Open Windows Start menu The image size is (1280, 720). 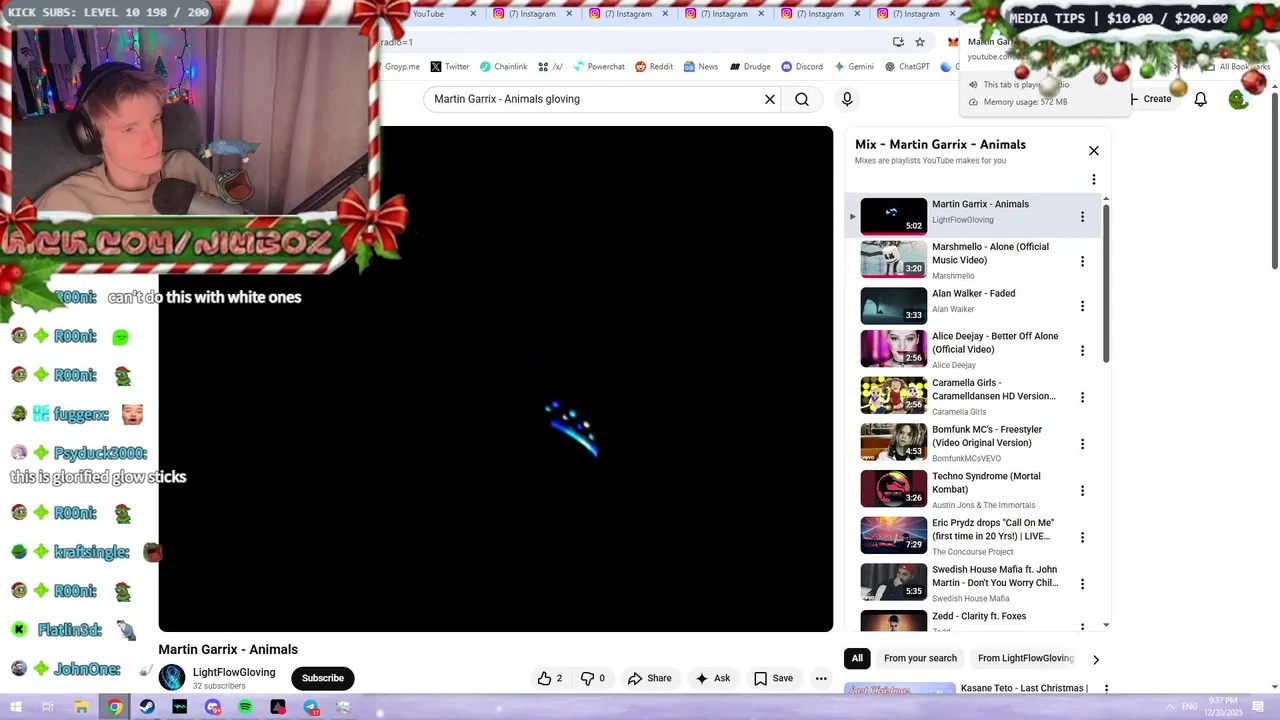point(16,707)
